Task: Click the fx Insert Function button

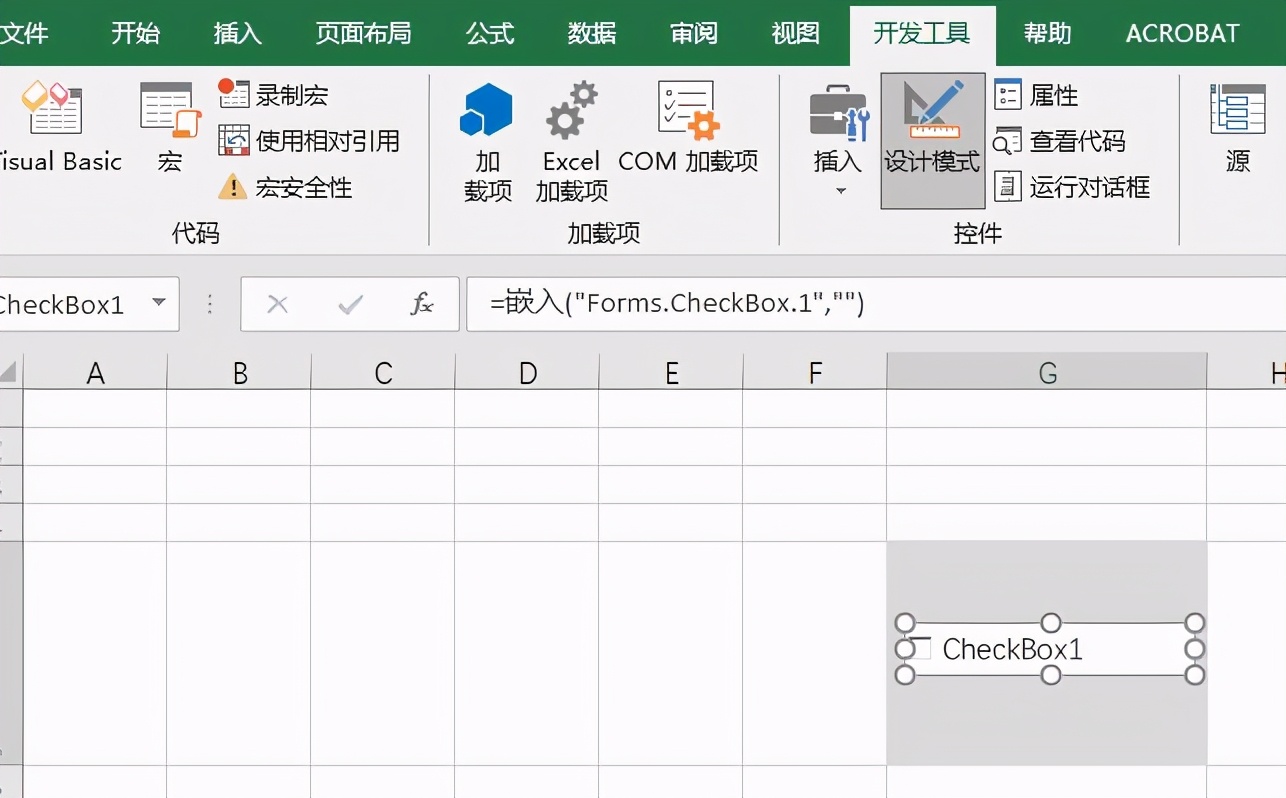Action: (x=424, y=304)
